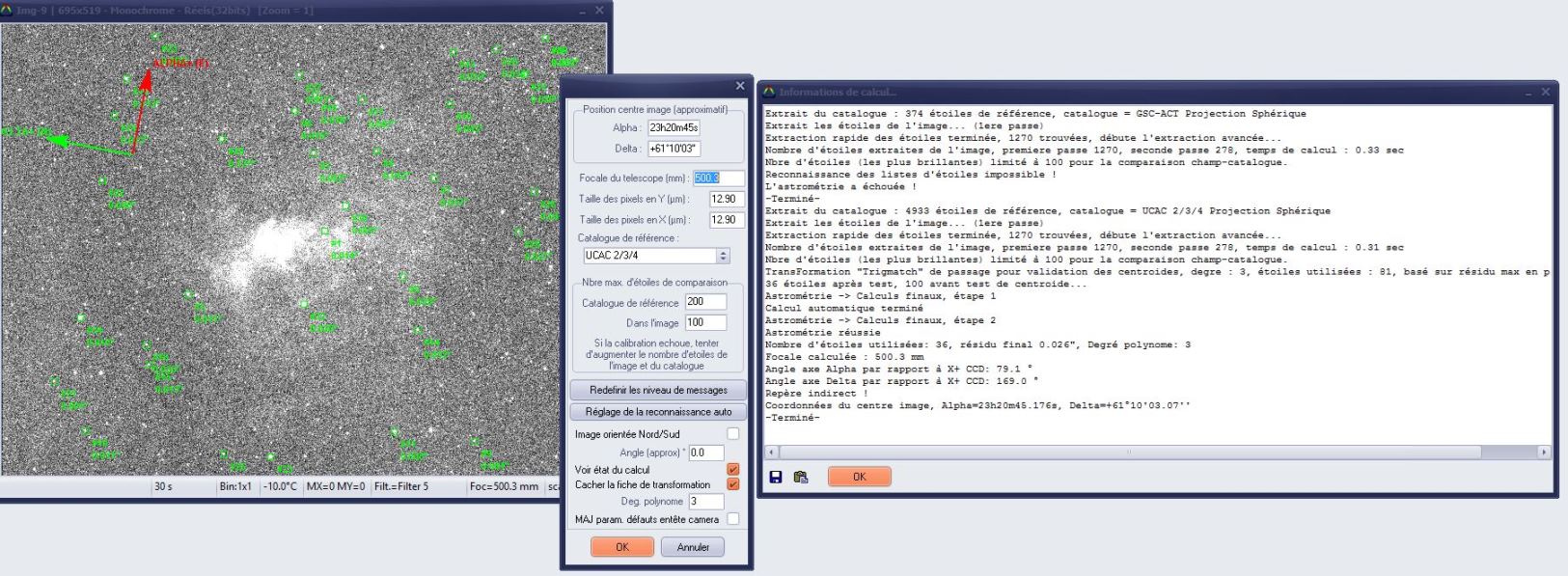
Task: Enable Image orientée Nord/Sud checkbox
Action: 733,434
